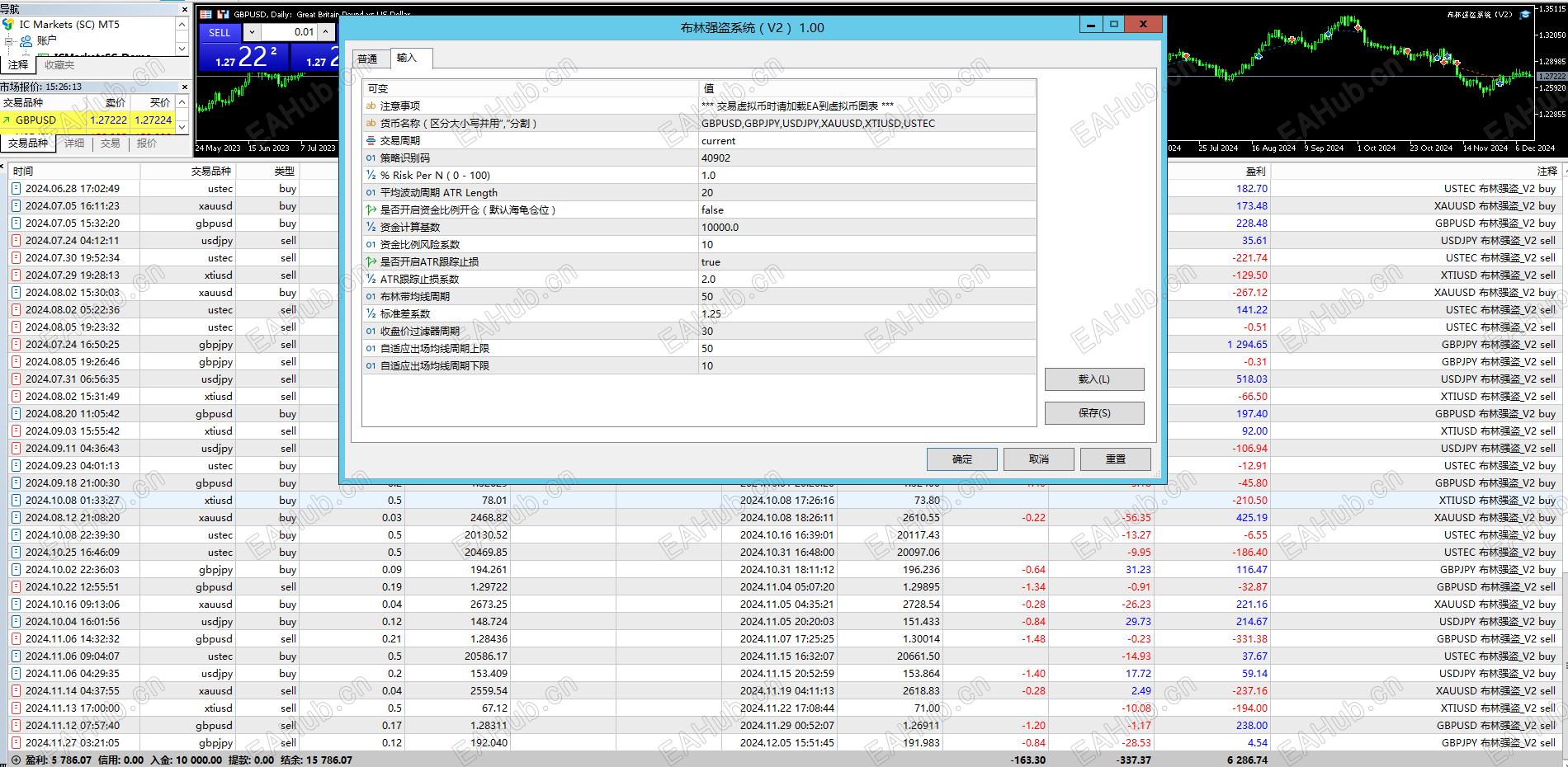Image resolution: width=1568 pixels, height=767 pixels.
Task: Edit the 1.25 value of 标准差系数
Action: click(867, 314)
